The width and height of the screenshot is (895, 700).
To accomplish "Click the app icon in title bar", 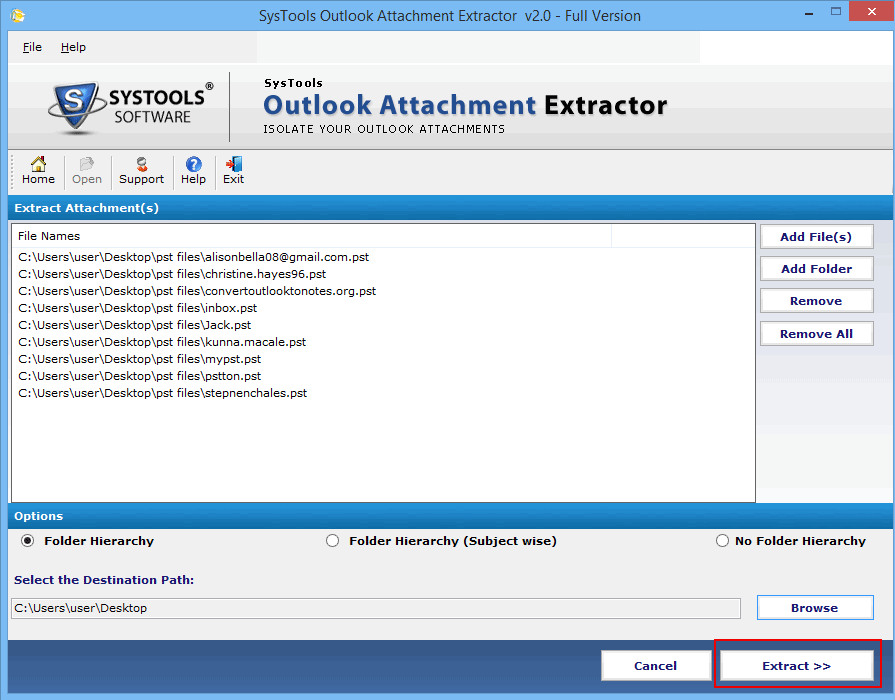I will [x=18, y=15].
